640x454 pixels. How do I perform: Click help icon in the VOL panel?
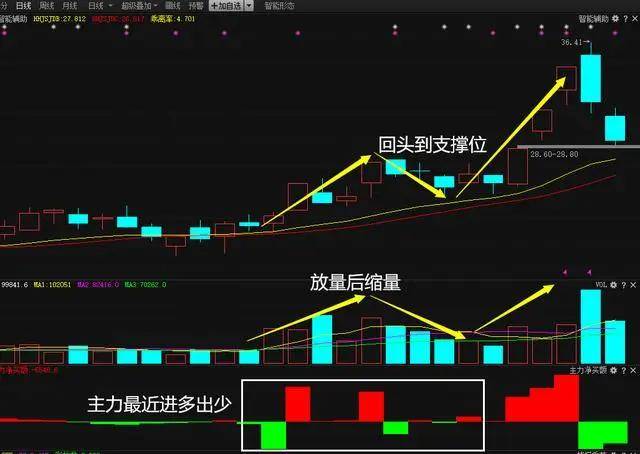[623, 285]
